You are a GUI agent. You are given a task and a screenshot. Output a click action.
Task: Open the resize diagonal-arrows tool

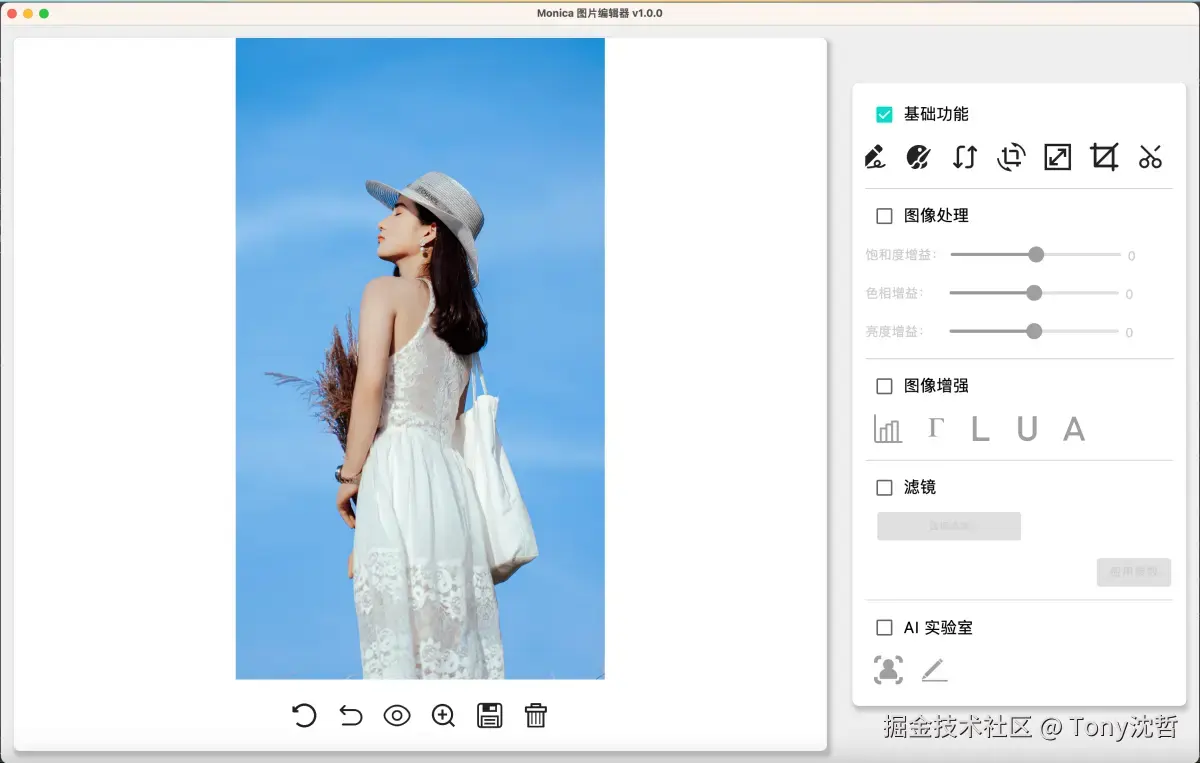(x=1058, y=157)
